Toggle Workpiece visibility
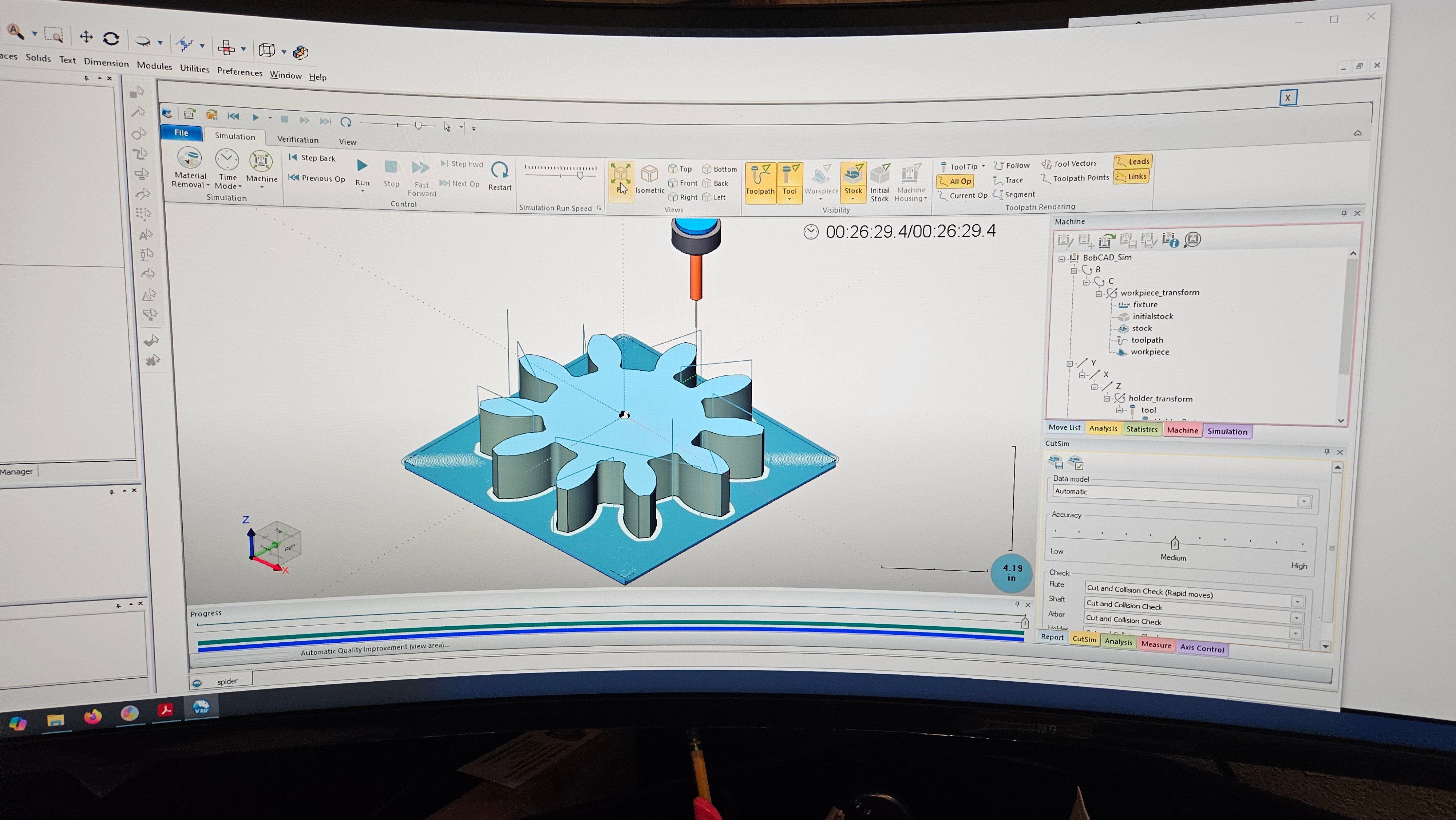The image size is (1456, 820). 821,182
